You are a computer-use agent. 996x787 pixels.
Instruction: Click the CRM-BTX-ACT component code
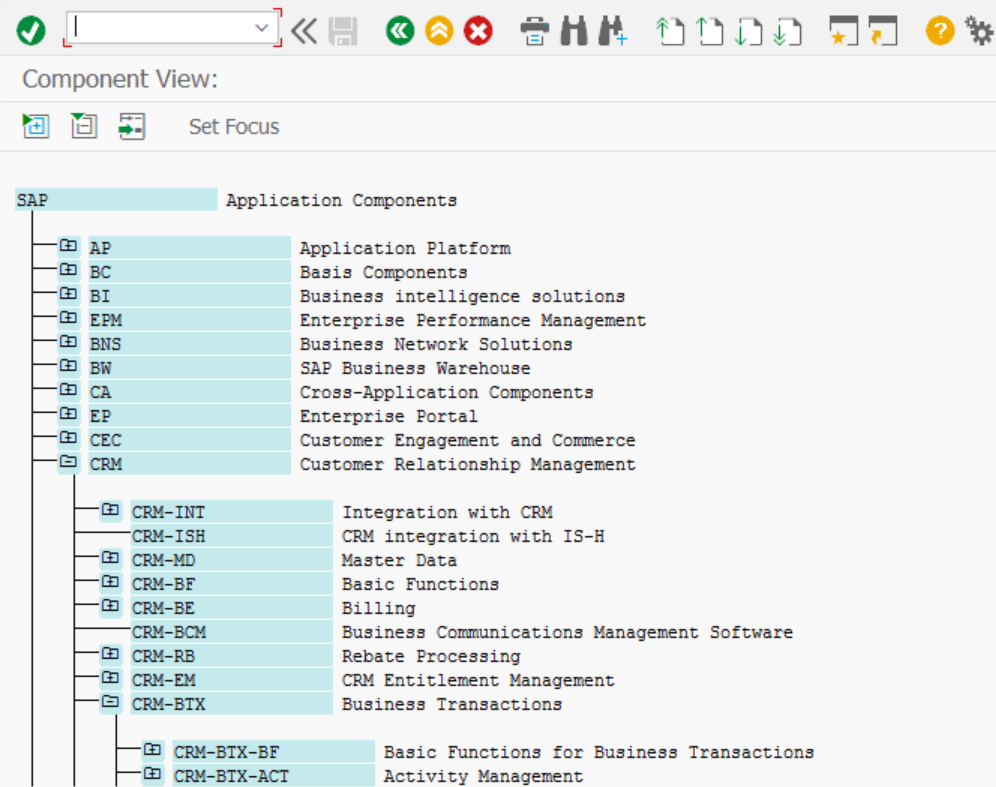point(274,776)
